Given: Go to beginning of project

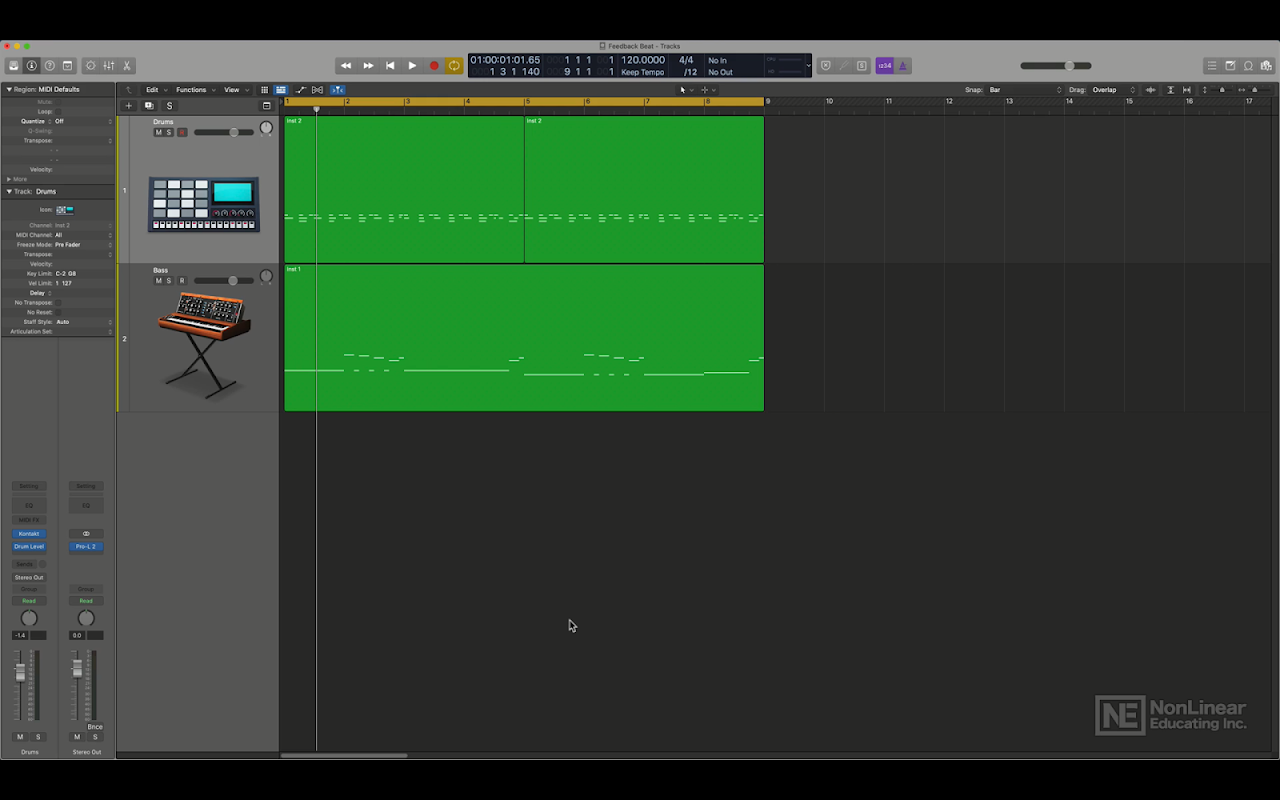Looking at the screenshot, I should click(390, 66).
